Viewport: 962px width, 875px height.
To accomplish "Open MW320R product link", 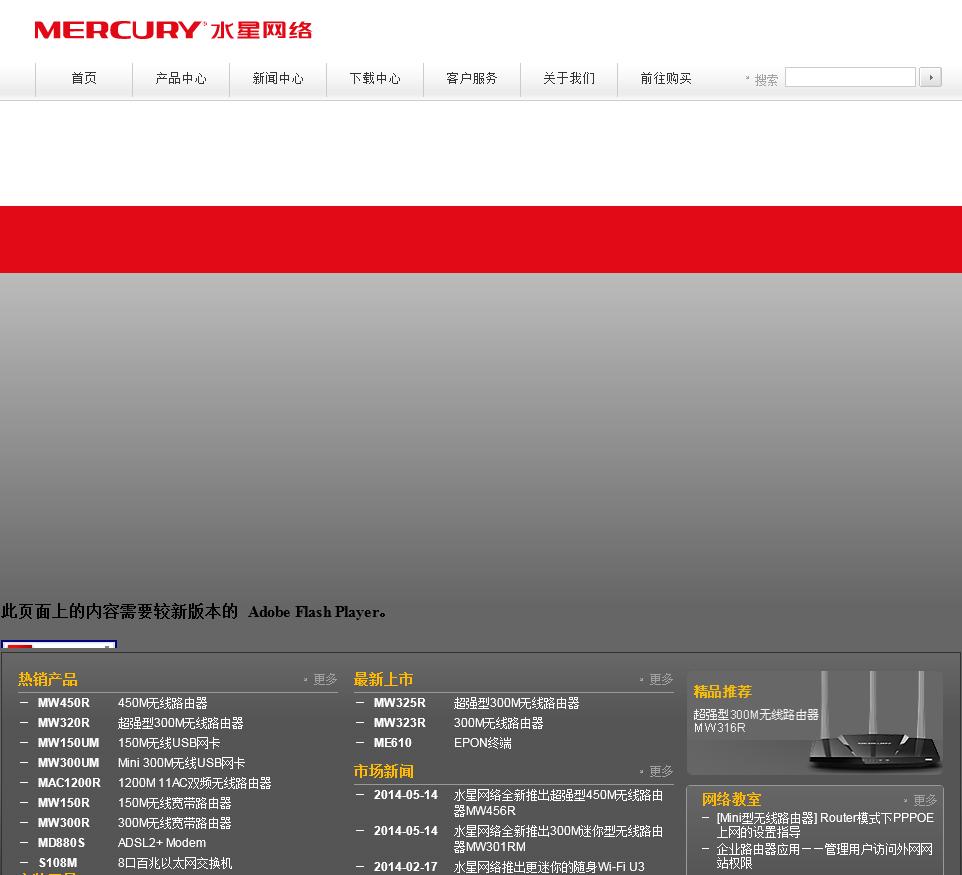I will pyautogui.click(x=64, y=723).
